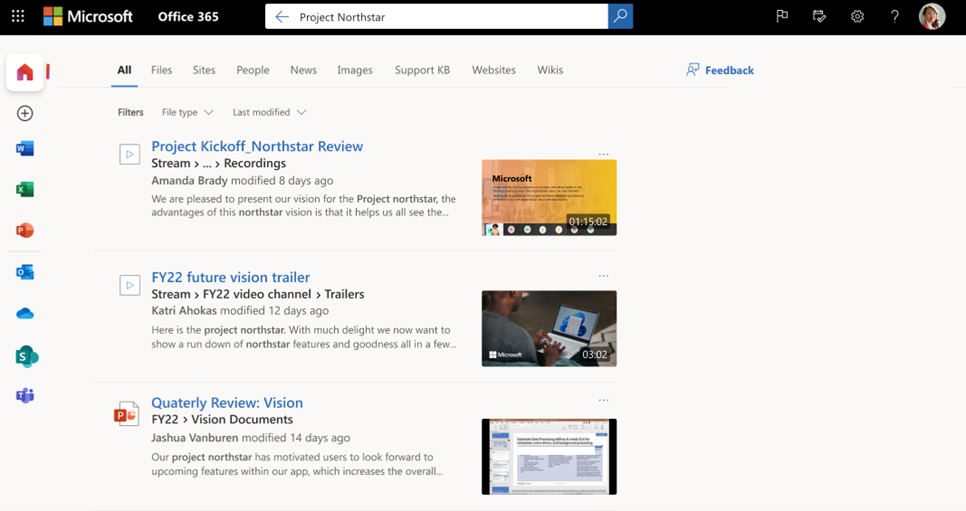Click Trailers breadcrumb in second result
Screen dimensions: 966x511
pos(344,294)
